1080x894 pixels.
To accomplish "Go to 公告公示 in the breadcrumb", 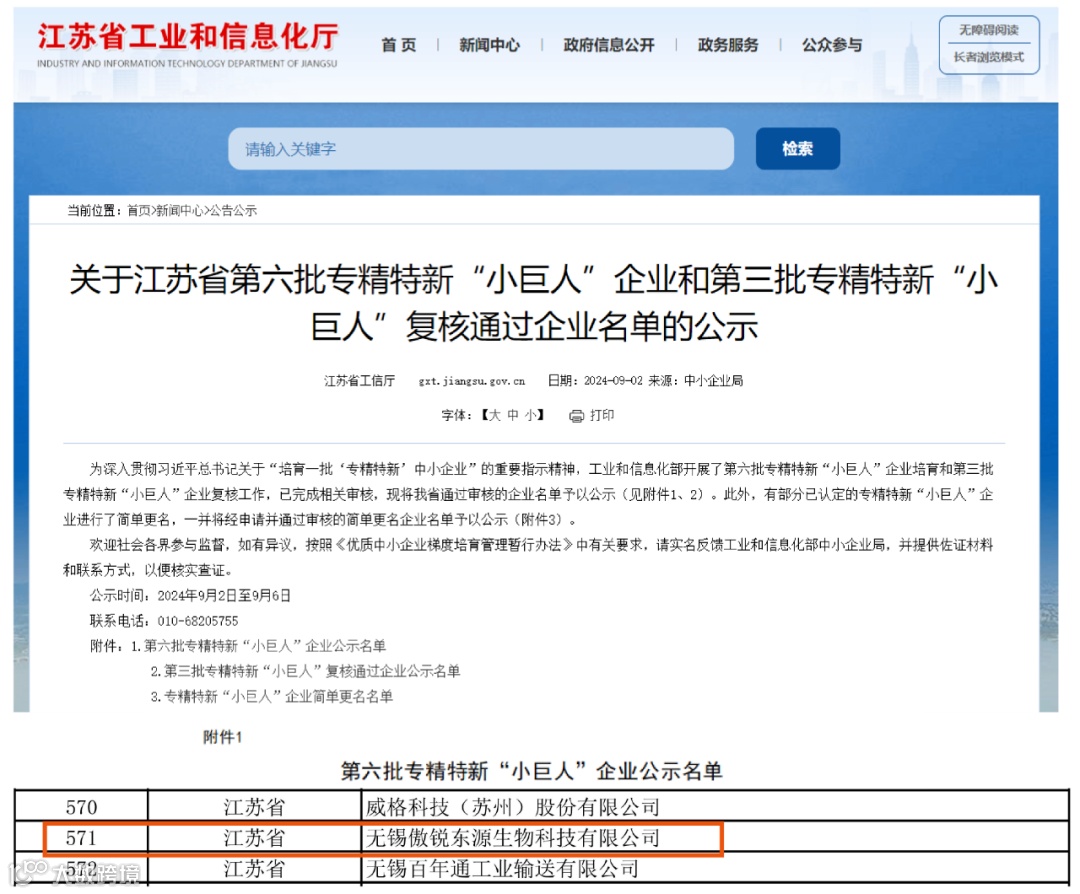I will 233,211.
